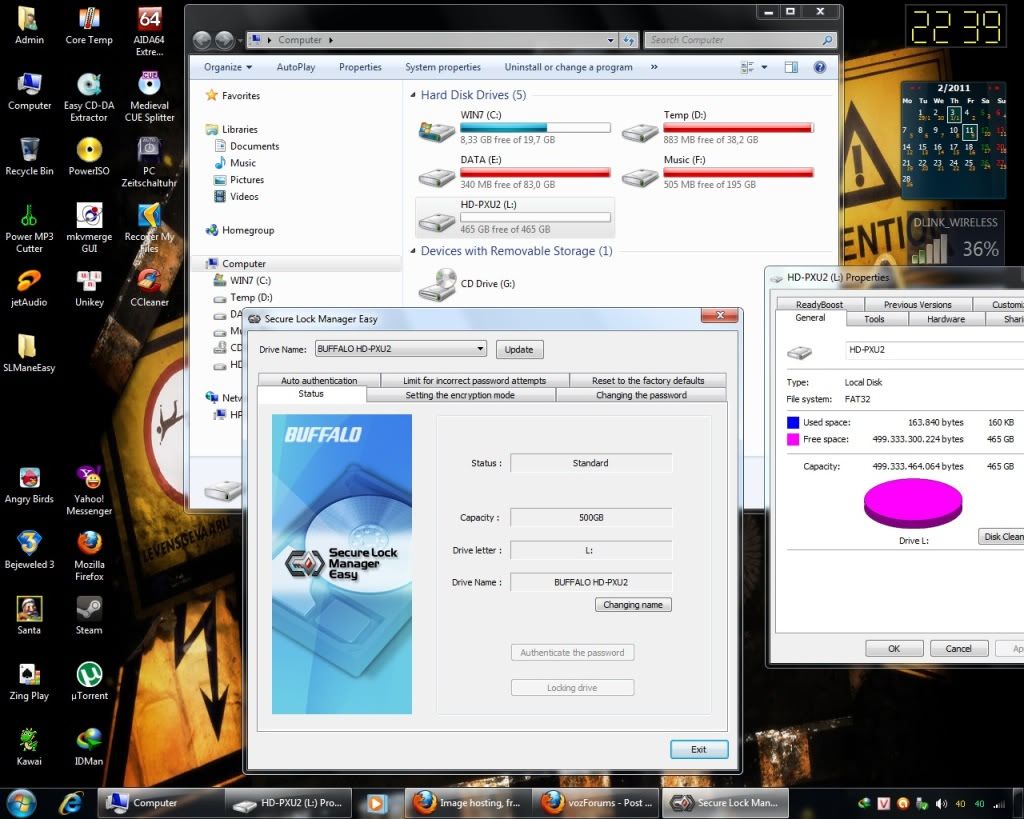Image resolution: width=1024 pixels, height=819 pixels.
Task: Click the magenta Free space color swatch
Action: (x=793, y=440)
